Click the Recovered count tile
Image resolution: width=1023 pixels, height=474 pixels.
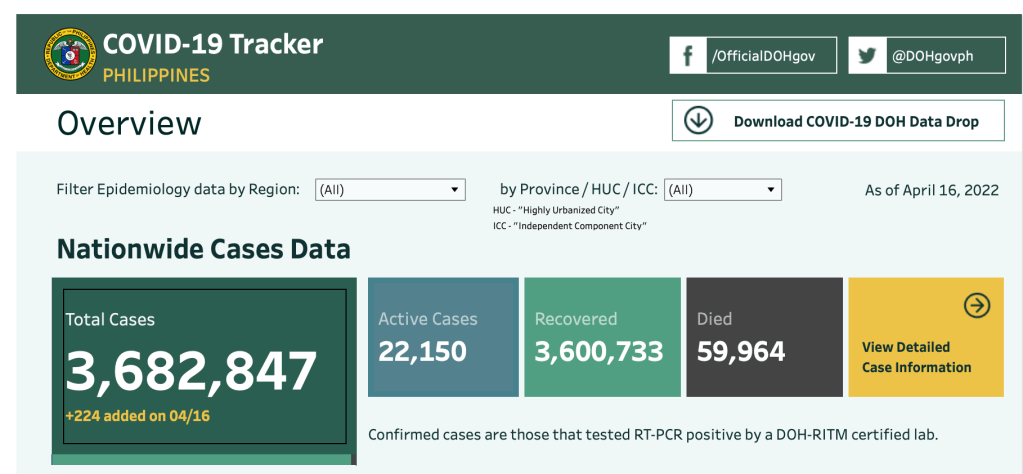pos(599,337)
